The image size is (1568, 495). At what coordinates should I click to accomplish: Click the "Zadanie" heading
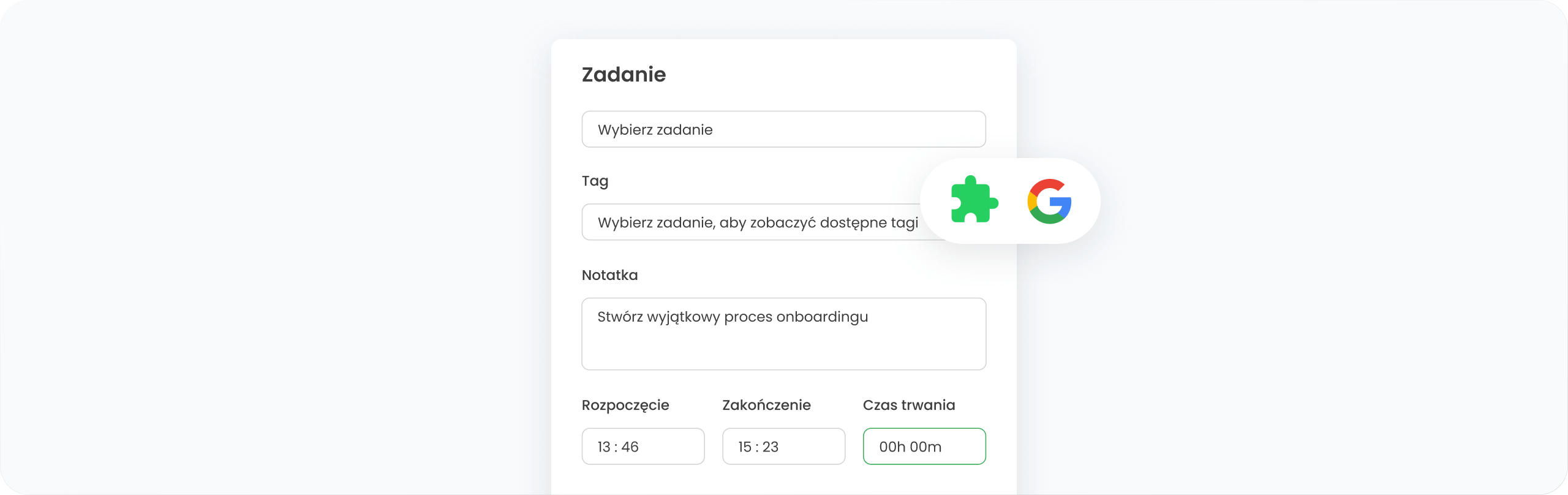click(624, 74)
